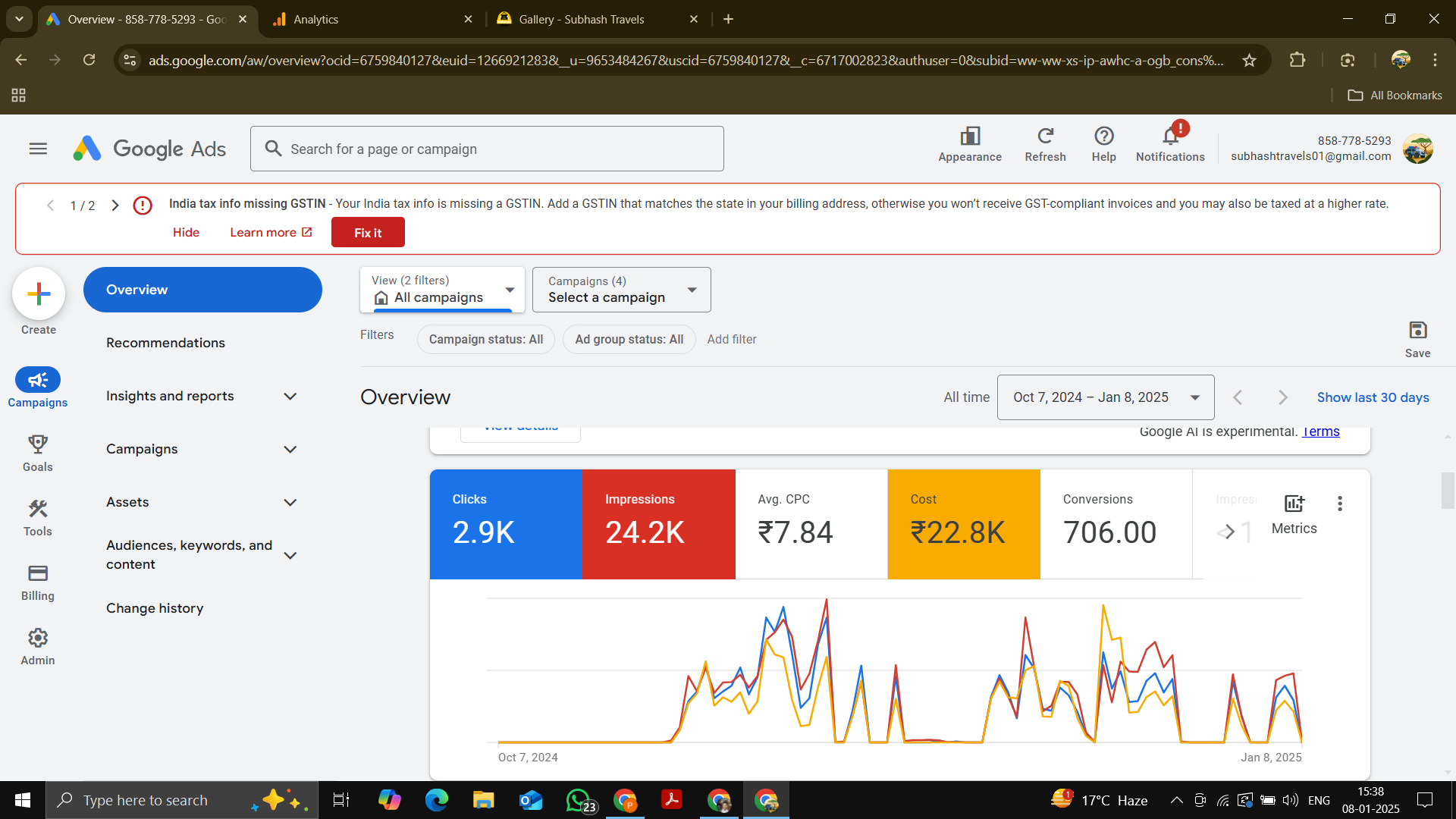
Task: Open the Learn more link
Action: (271, 232)
